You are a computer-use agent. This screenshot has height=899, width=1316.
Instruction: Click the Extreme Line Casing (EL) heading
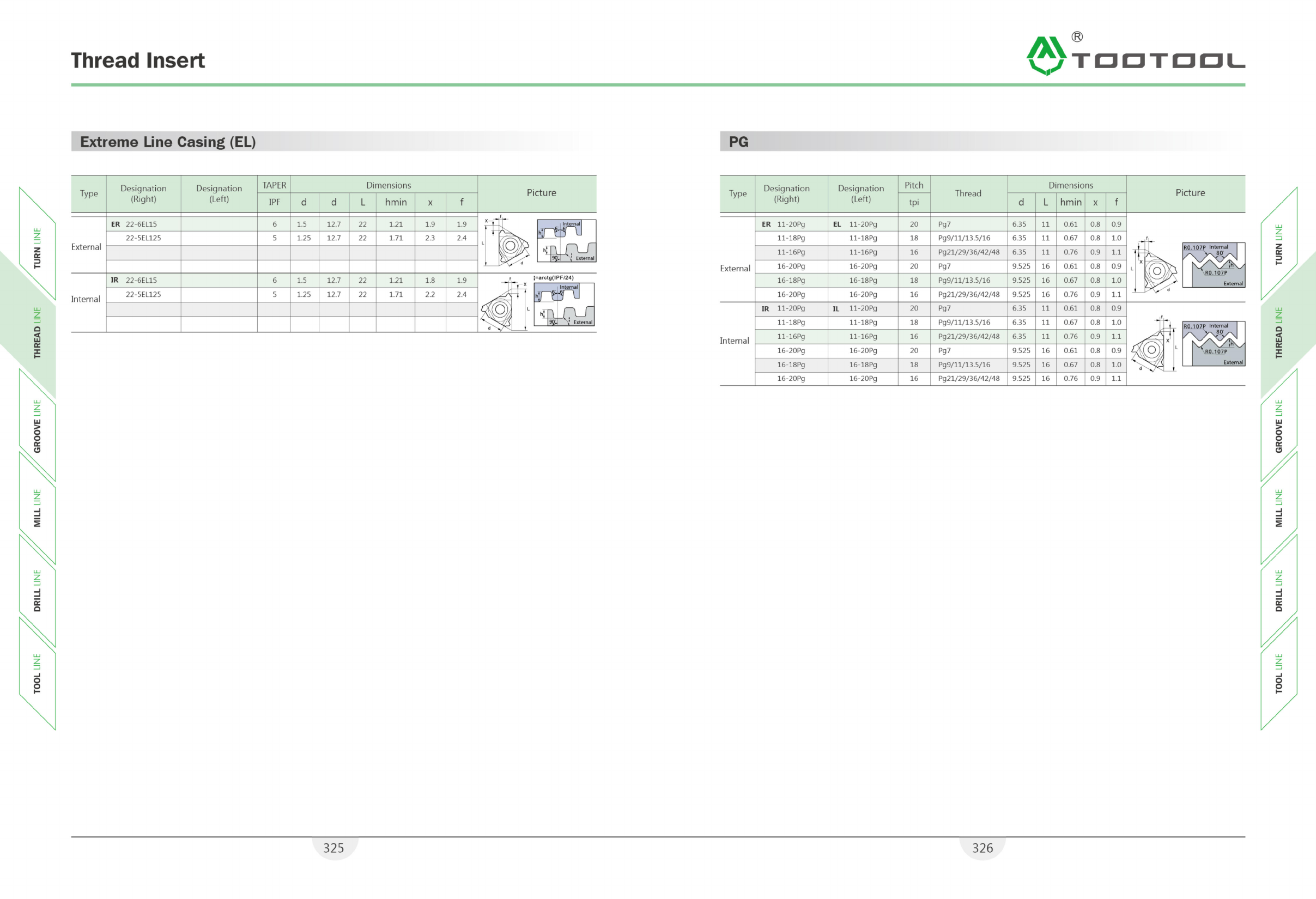click(168, 142)
